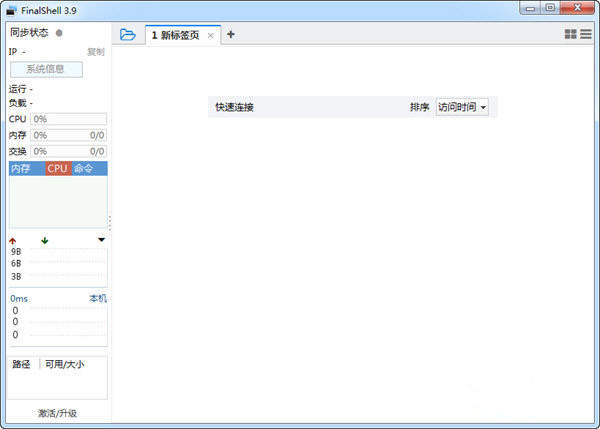Image resolution: width=600 pixels, height=429 pixels.
Task: Click the 复制 IP link
Action: coord(96,52)
